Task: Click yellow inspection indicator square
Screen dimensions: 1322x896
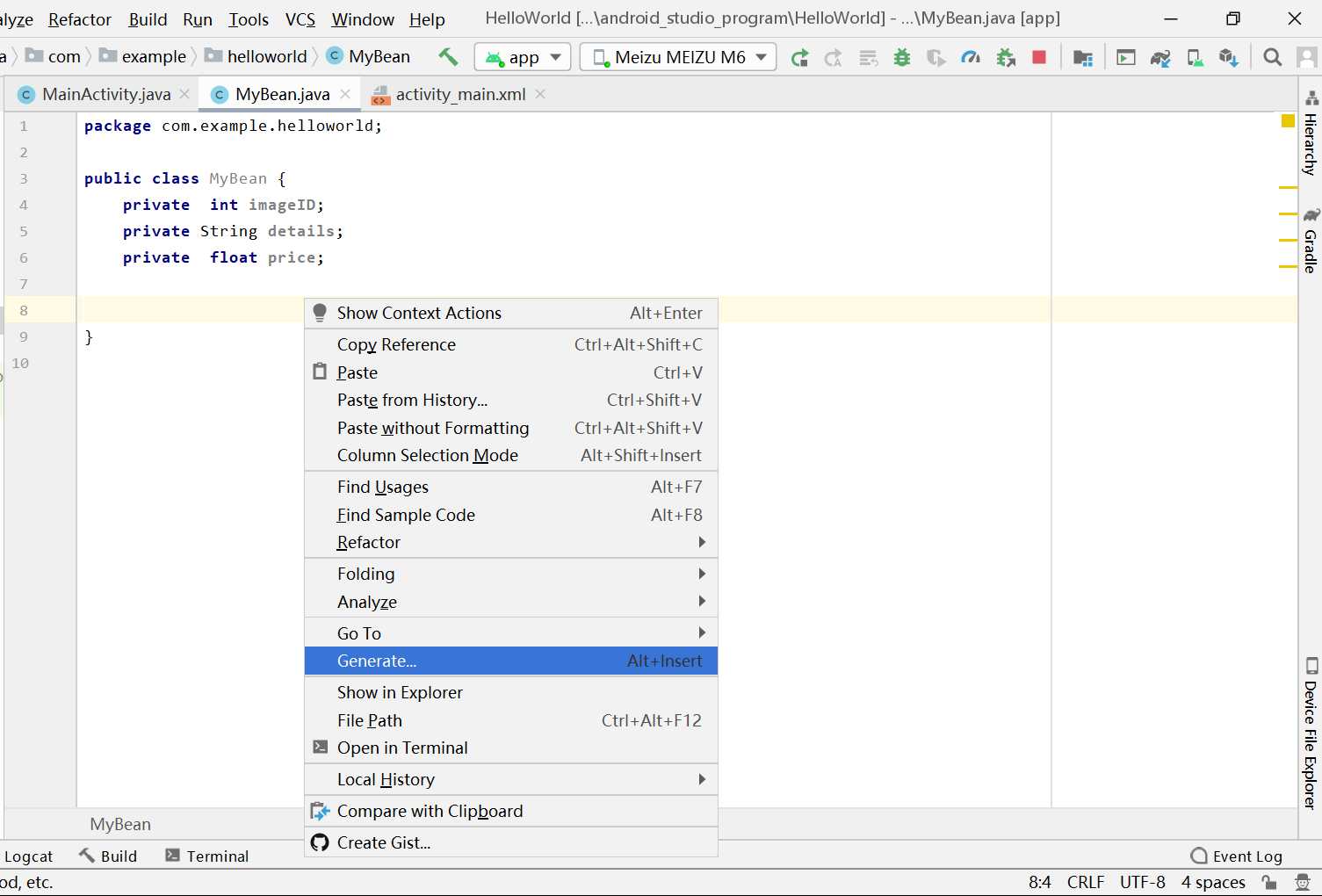Action: click(x=1288, y=121)
